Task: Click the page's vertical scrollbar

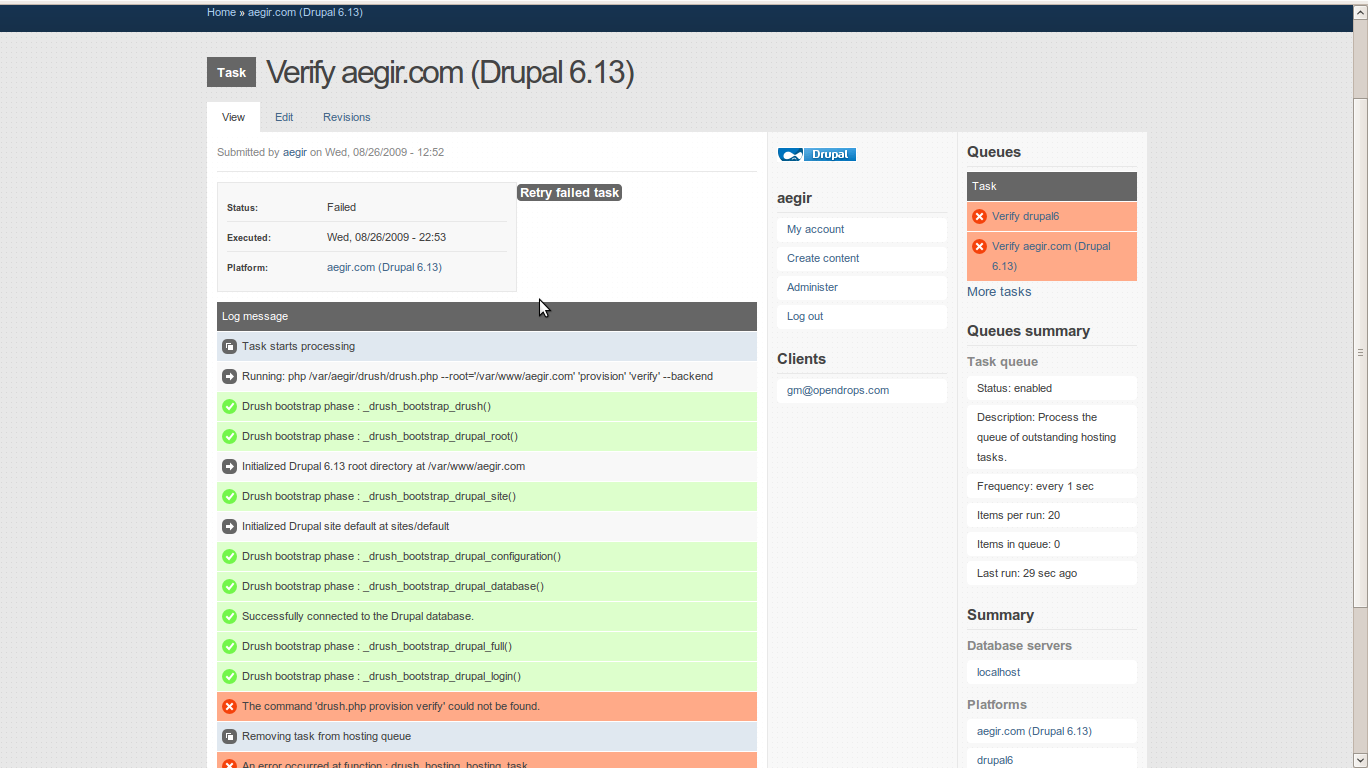Action: [x=1360, y=350]
